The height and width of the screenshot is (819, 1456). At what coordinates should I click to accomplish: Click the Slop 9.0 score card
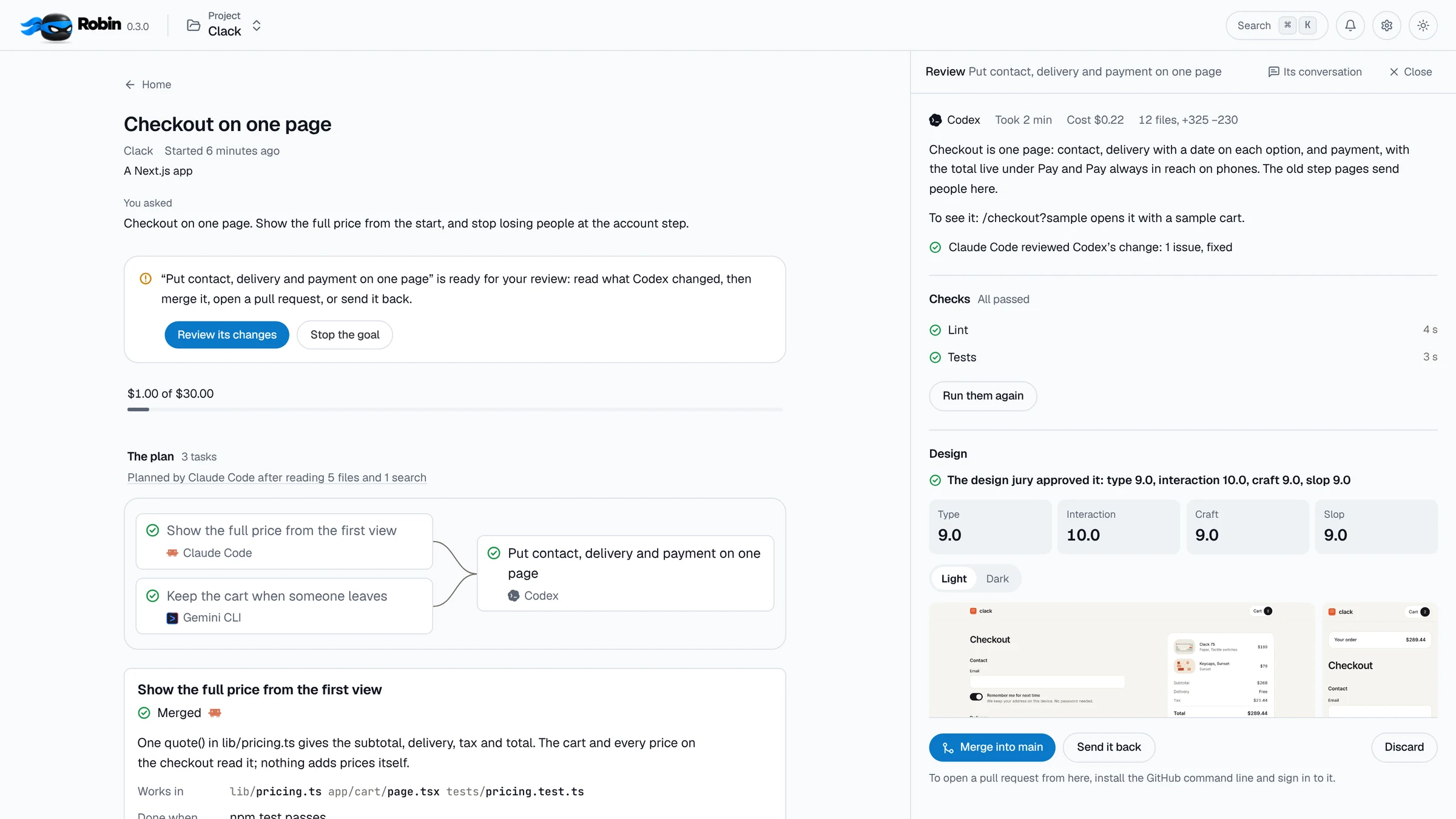1376,527
